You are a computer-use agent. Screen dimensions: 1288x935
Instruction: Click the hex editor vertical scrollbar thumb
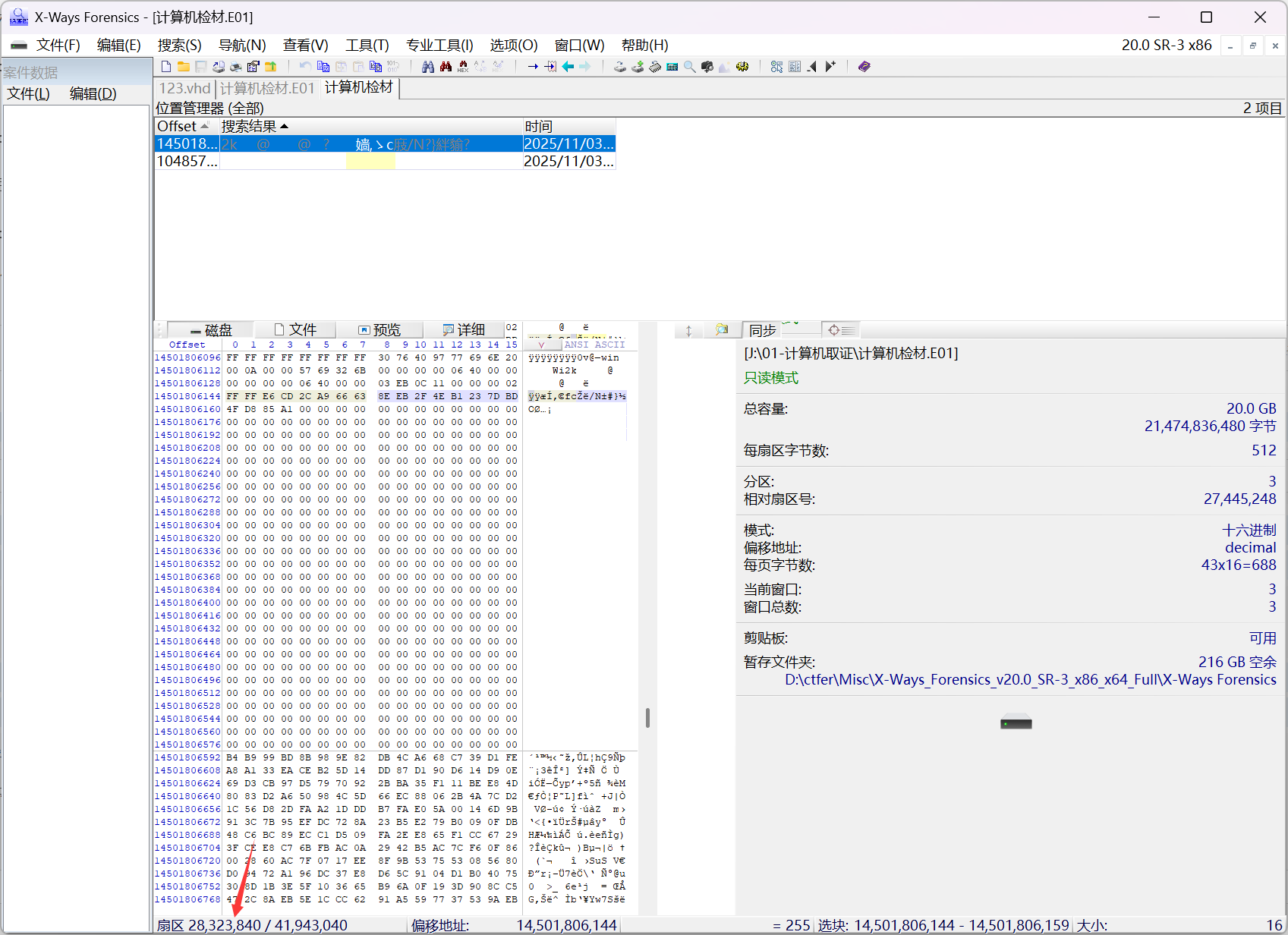(x=647, y=718)
